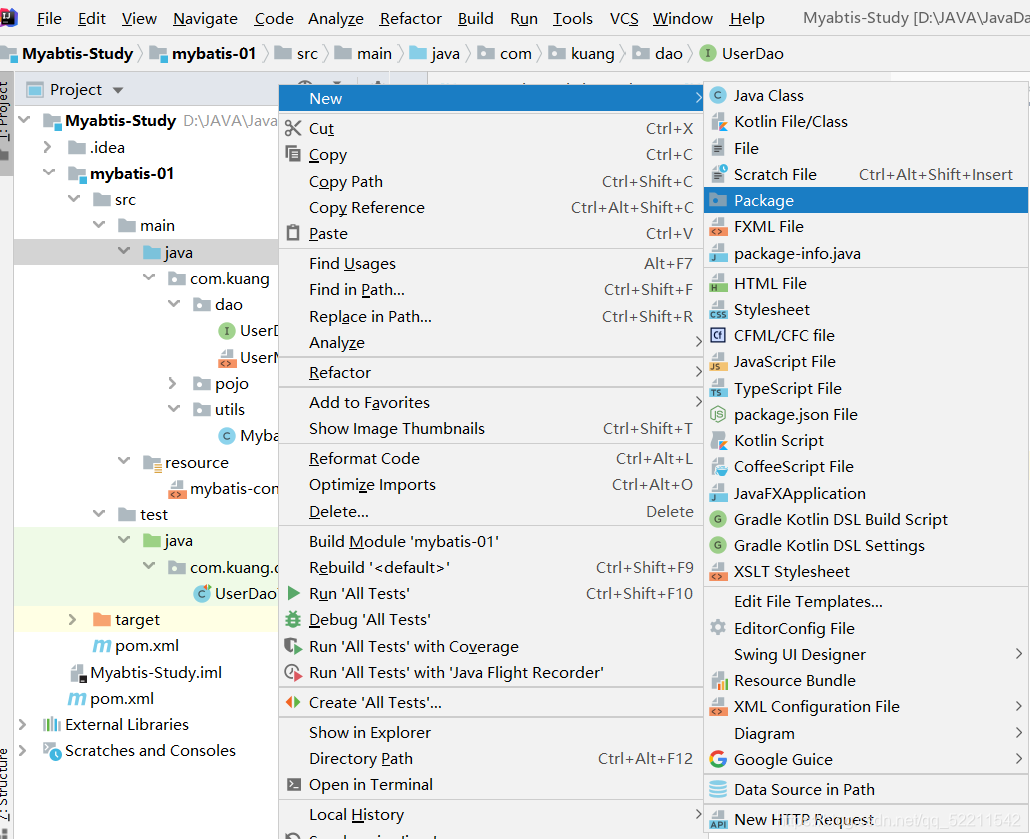This screenshot has height=839, width=1030.
Task: Collapse the src folder arrow
Action: [x=74, y=199]
